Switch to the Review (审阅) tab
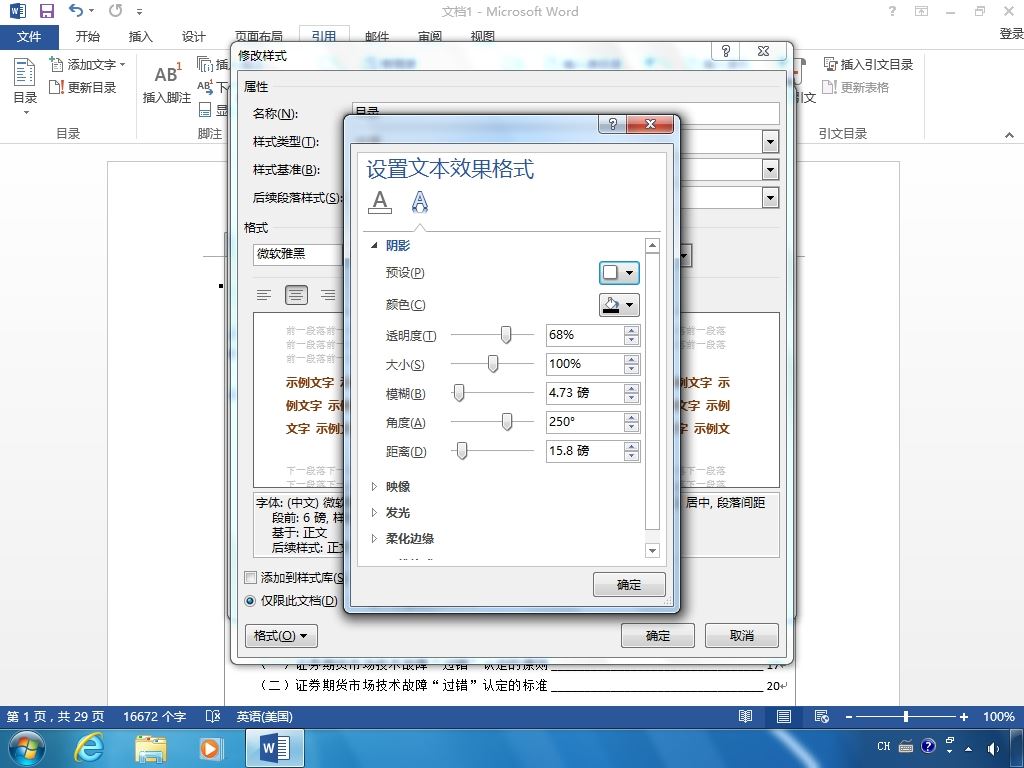The width and height of the screenshot is (1024, 768). click(x=430, y=37)
